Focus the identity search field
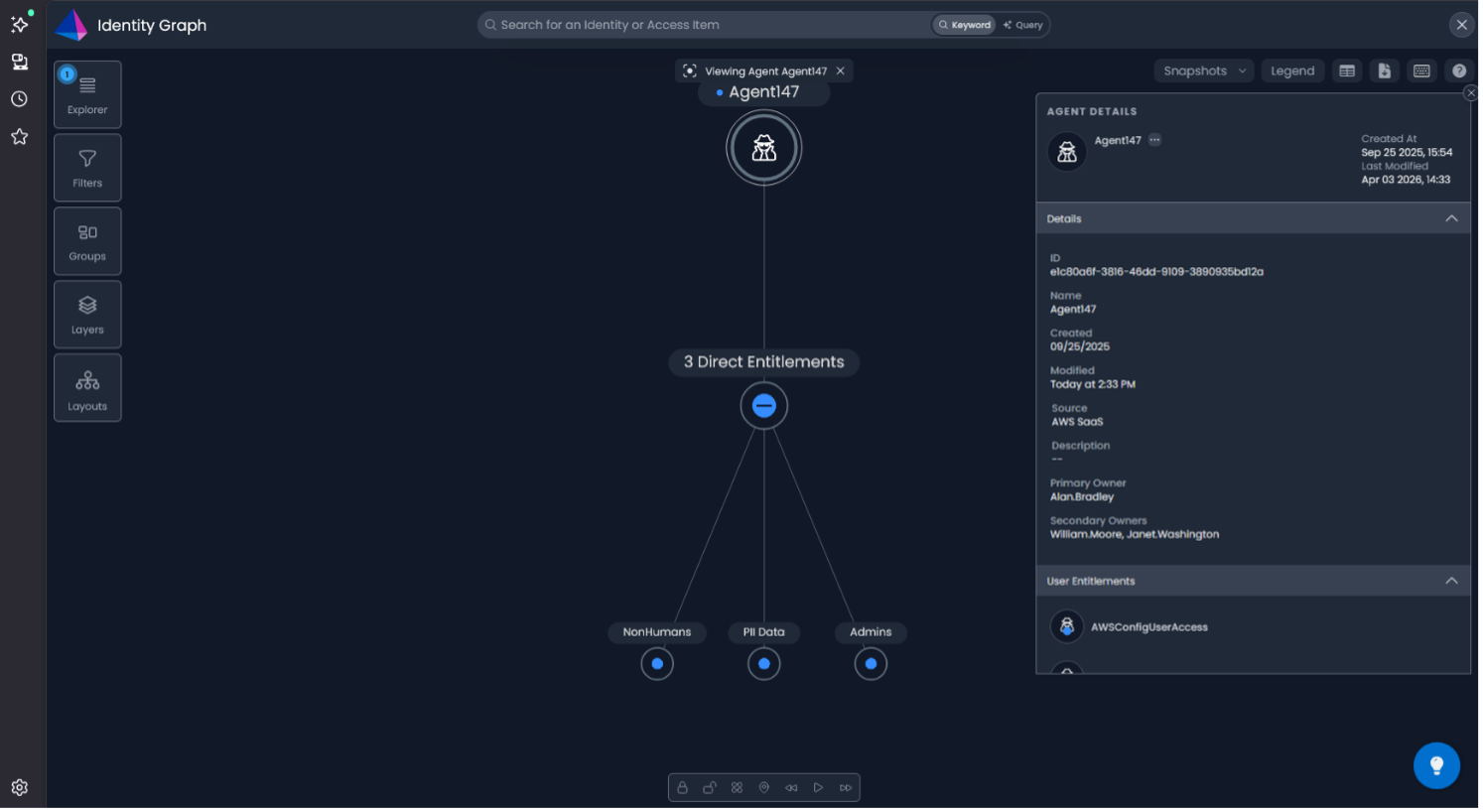 pos(705,25)
